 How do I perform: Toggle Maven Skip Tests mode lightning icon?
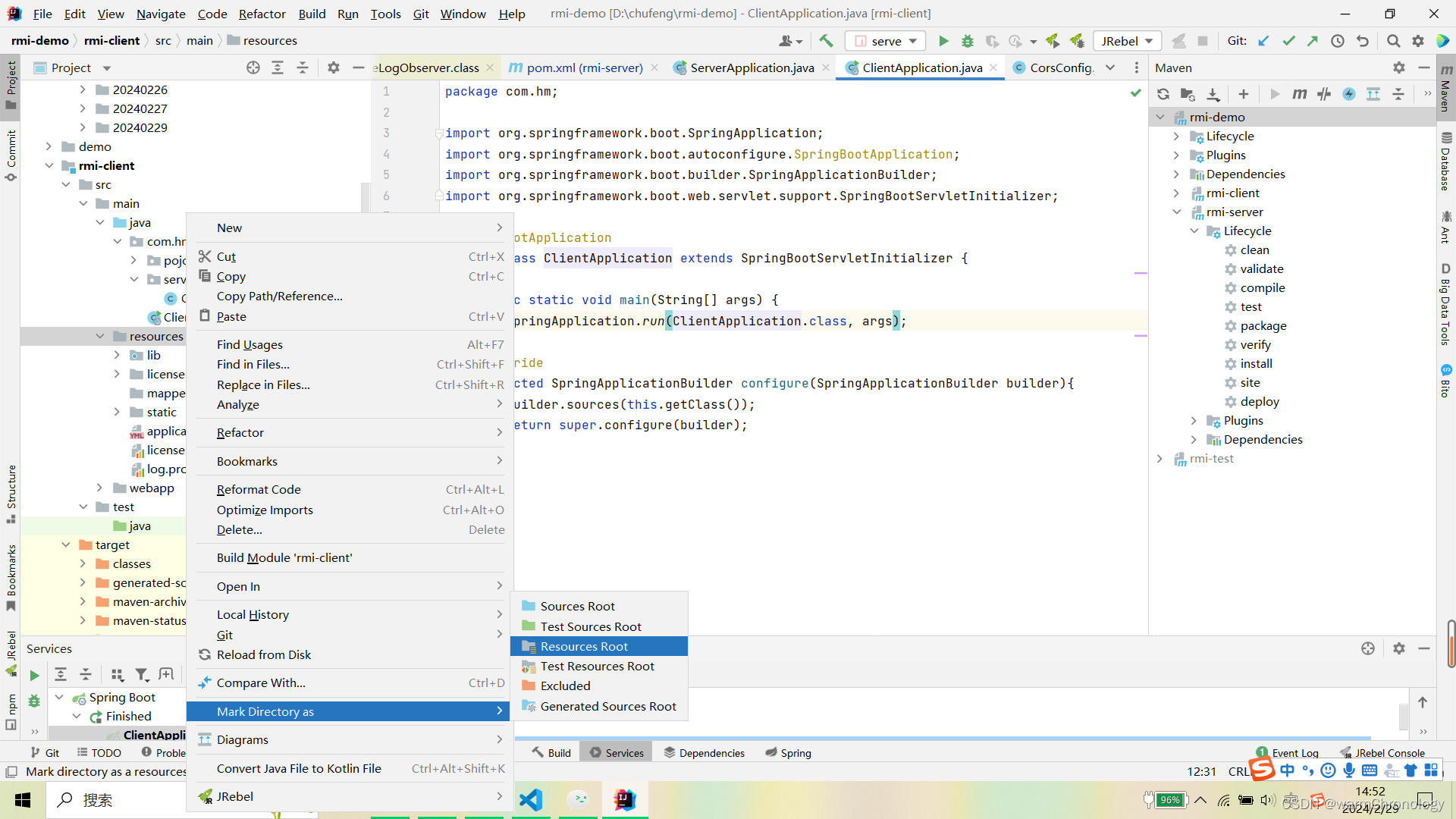pyautogui.click(x=1349, y=94)
